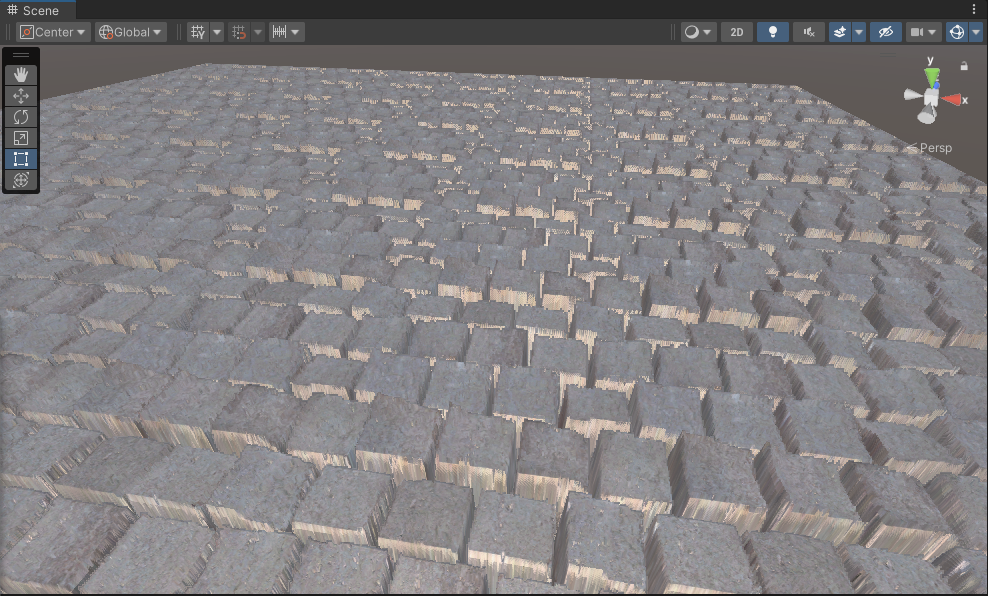Toggle scene effects skybox icon

click(x=840, y=32)
